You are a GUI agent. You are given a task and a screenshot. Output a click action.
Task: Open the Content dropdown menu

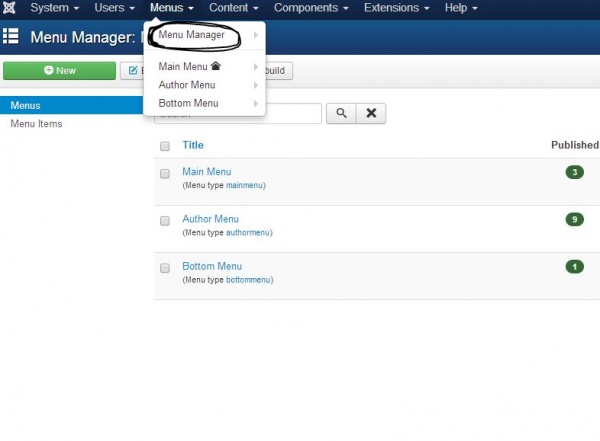coord(233,8)
